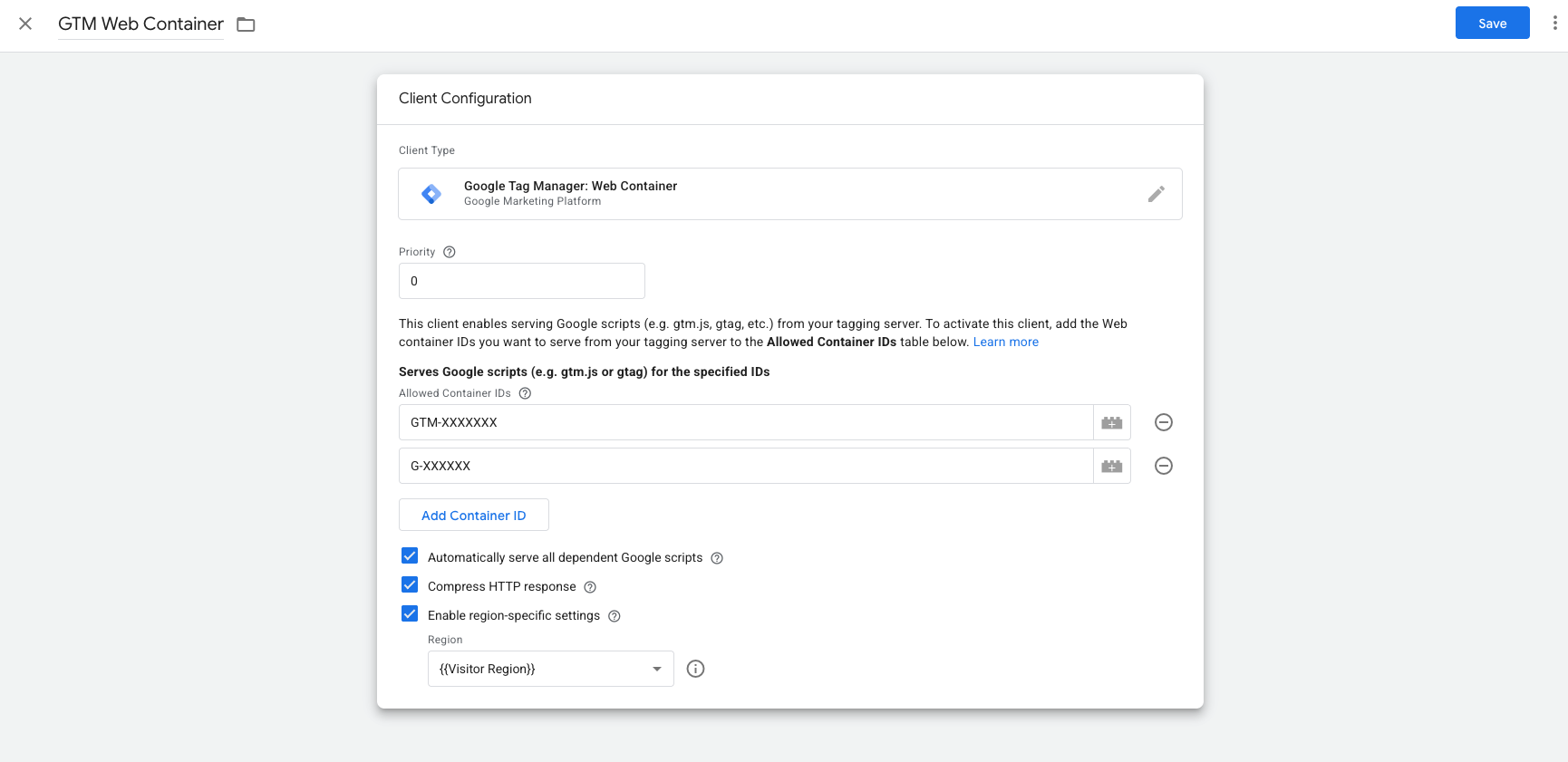Rename the GTM Web Container title
This screenshot has height=762, width=1568.
140,24
